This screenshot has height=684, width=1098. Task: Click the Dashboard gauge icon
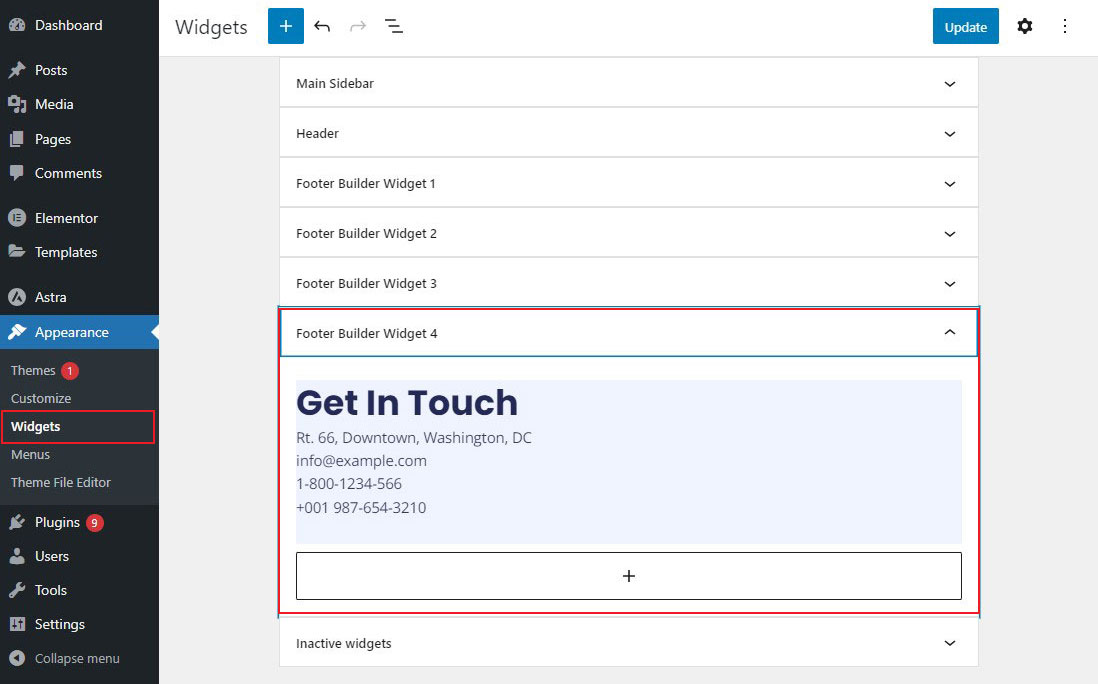(x=17, y=25)
